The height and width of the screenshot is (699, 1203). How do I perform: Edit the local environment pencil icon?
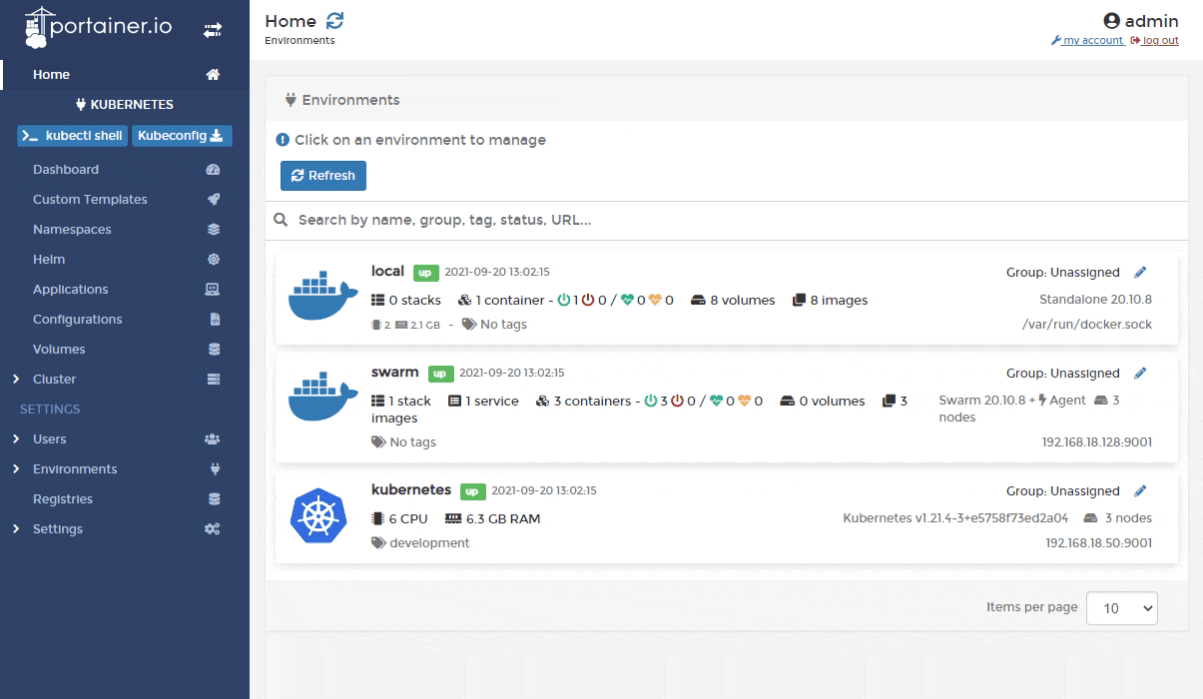(1140, 272)
